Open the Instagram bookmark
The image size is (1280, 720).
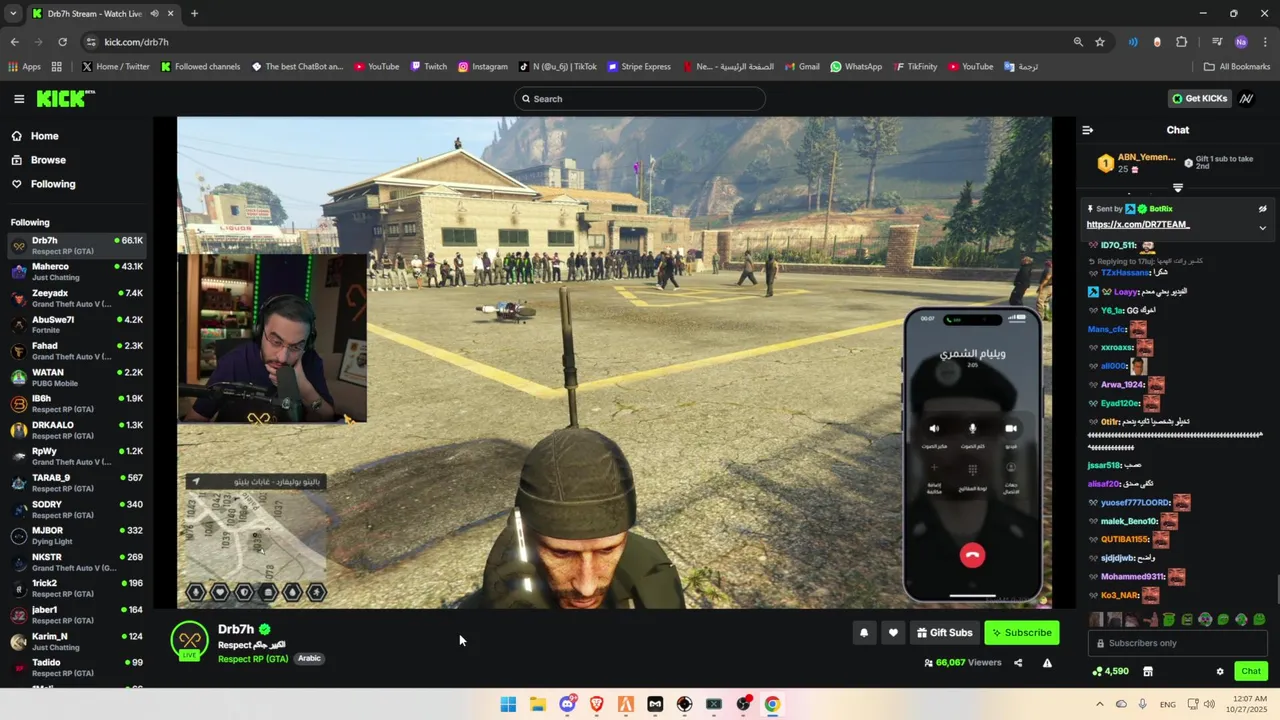point(482,67)
